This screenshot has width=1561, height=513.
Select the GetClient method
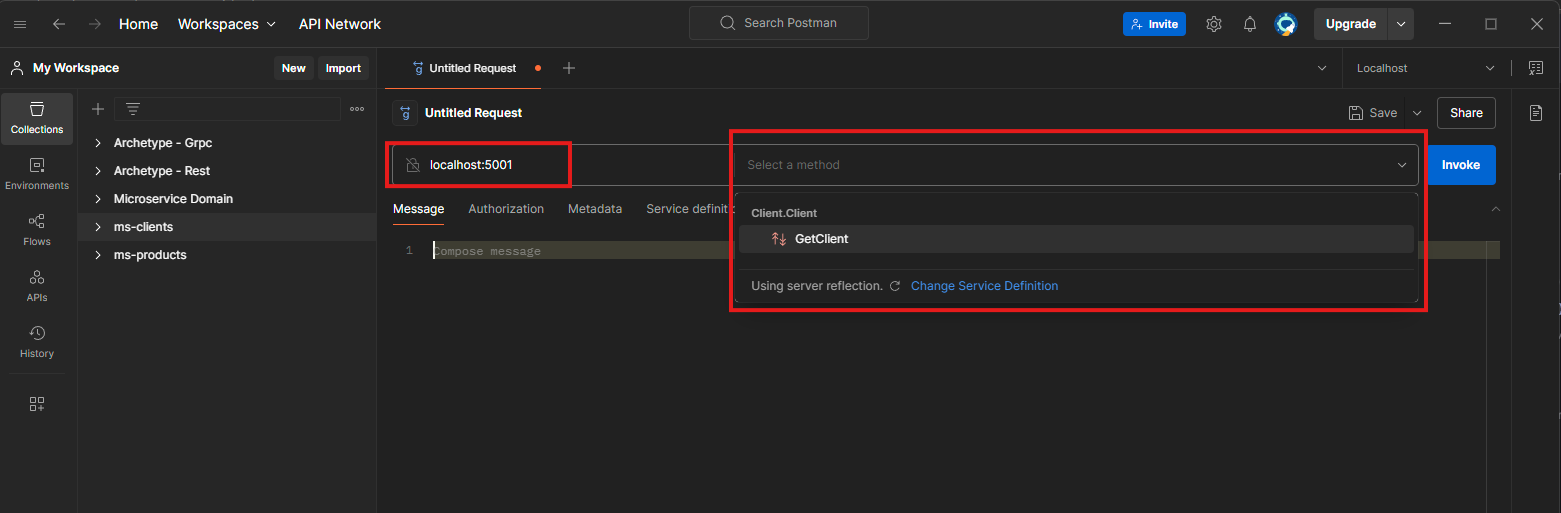[x=1076, y=239]
